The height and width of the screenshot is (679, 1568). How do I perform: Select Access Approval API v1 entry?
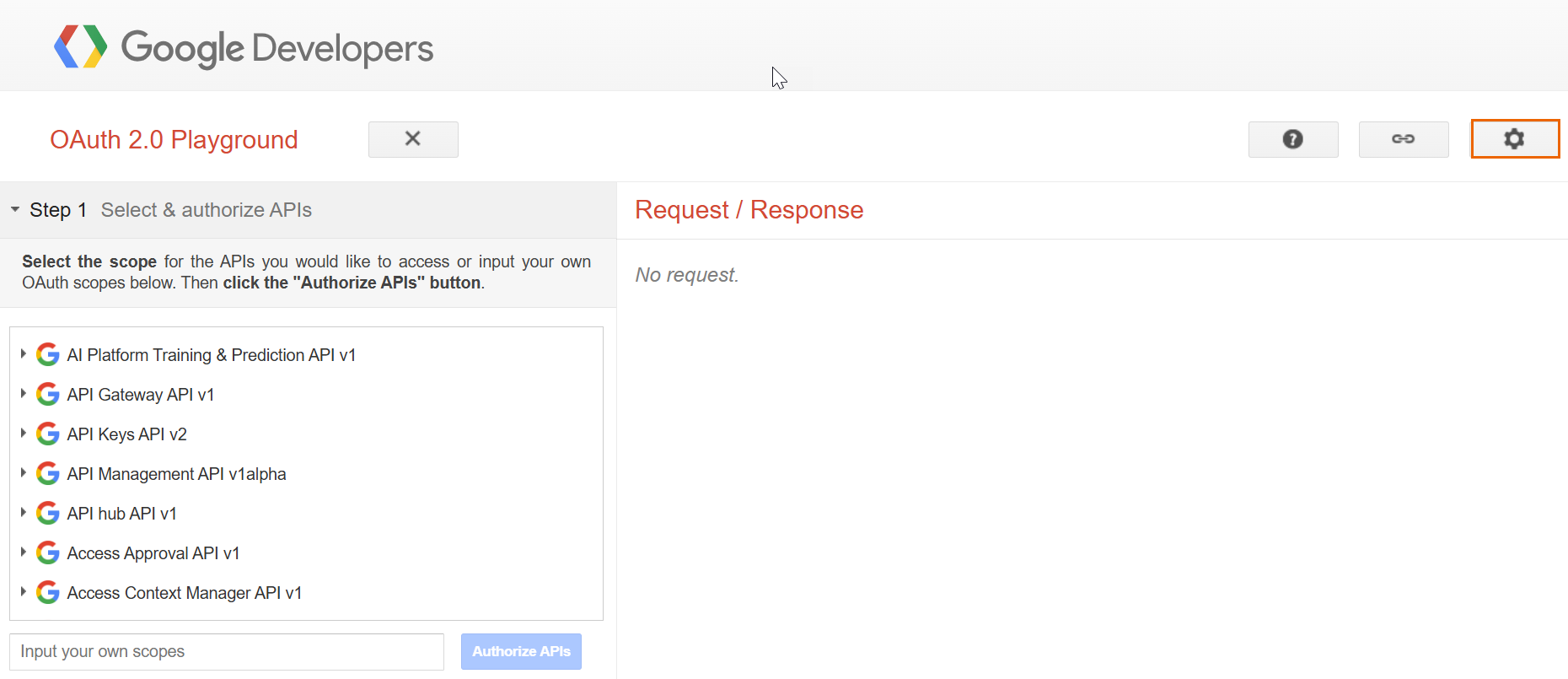pos(153,553)
